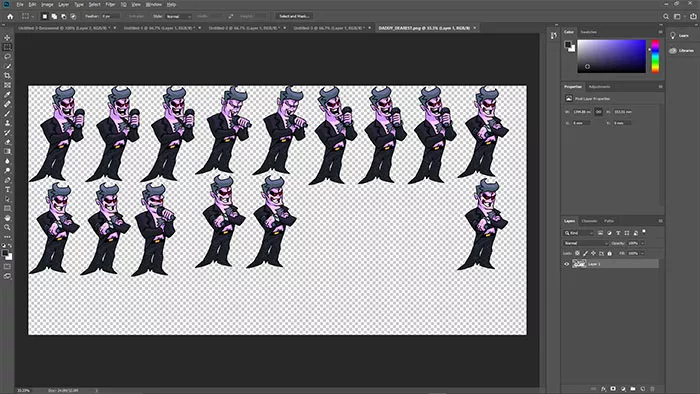
Task: Turn layer filtering on or off
Action: coord(644,231)
